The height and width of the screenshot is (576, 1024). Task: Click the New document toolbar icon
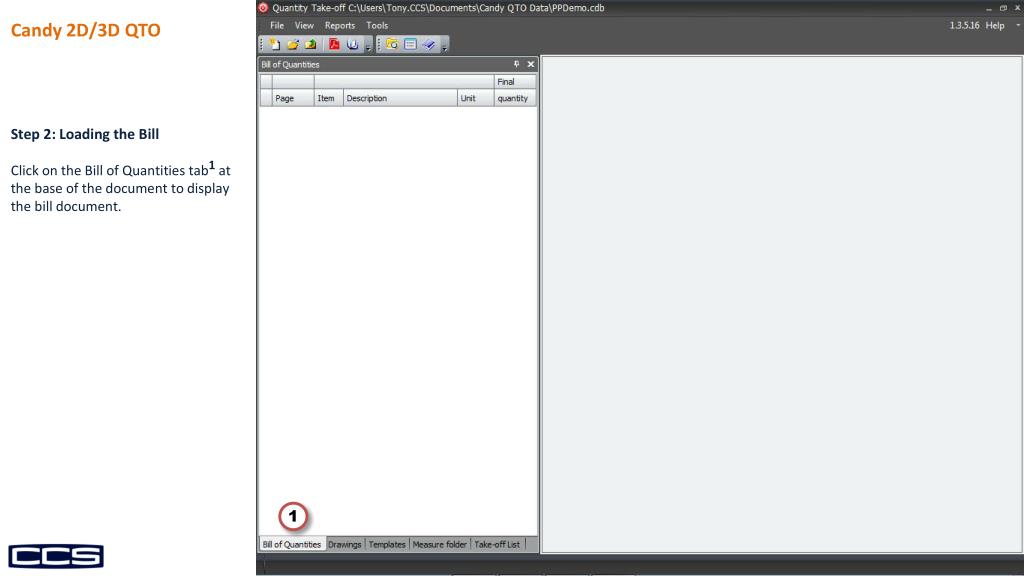tap(275, 44)
